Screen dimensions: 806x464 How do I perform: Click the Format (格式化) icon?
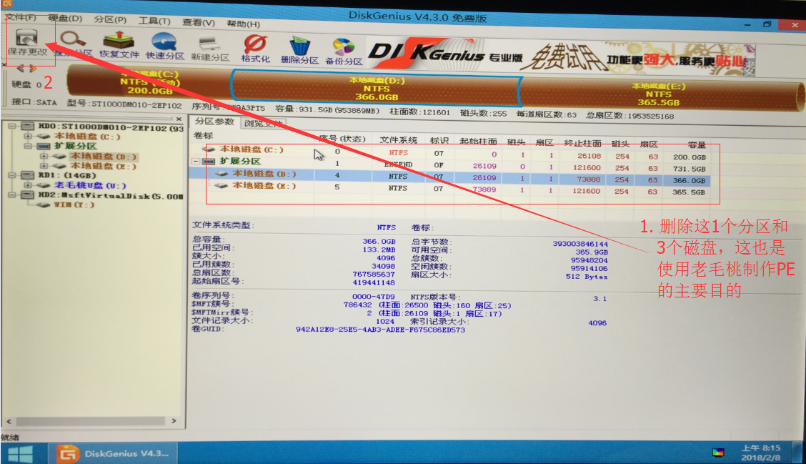point(255,48)
